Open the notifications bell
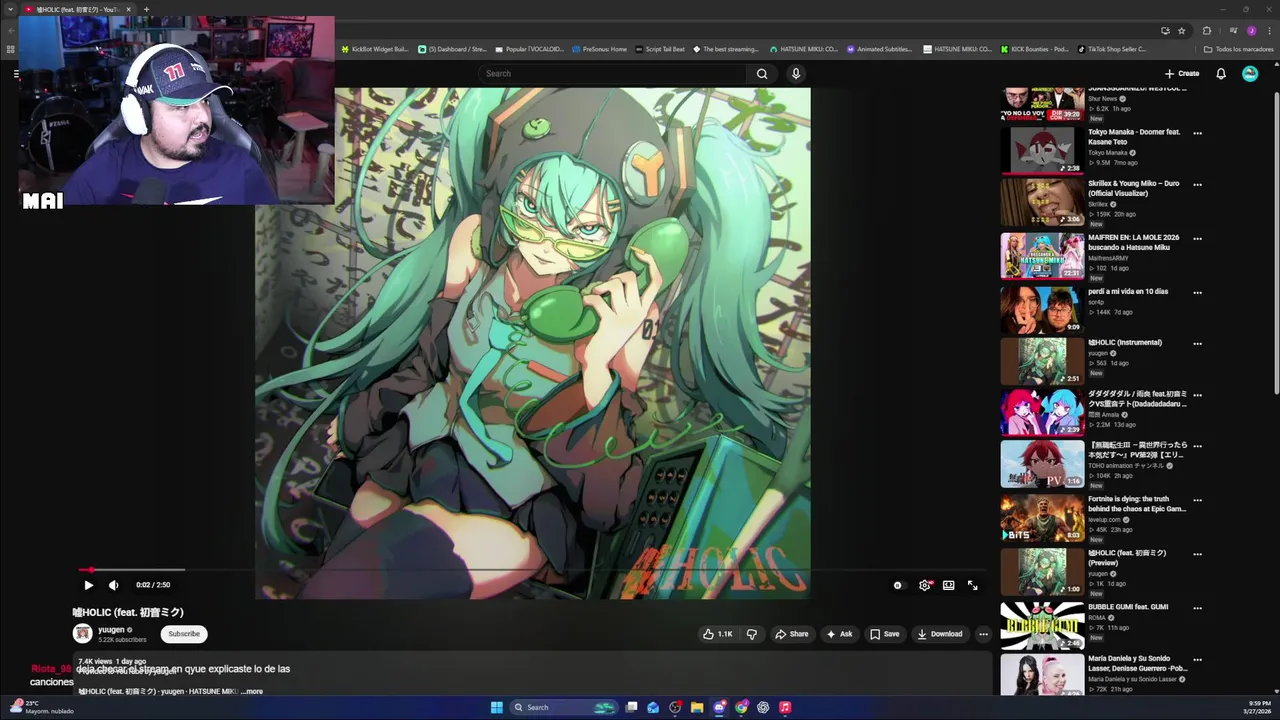 1221,73
